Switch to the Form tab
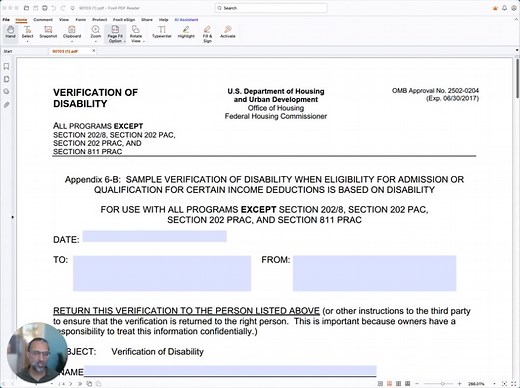The image size is (520, 388). coord(80,20)
